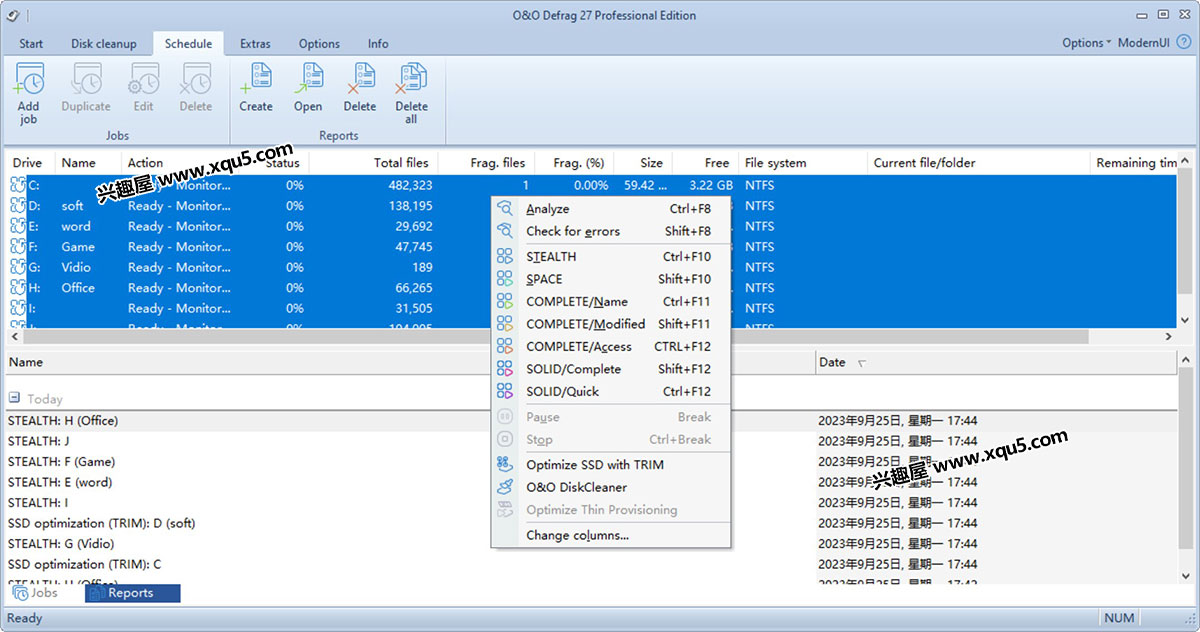Collapse the Today report group
This screenshot has height=632, width=1200.
14,399
